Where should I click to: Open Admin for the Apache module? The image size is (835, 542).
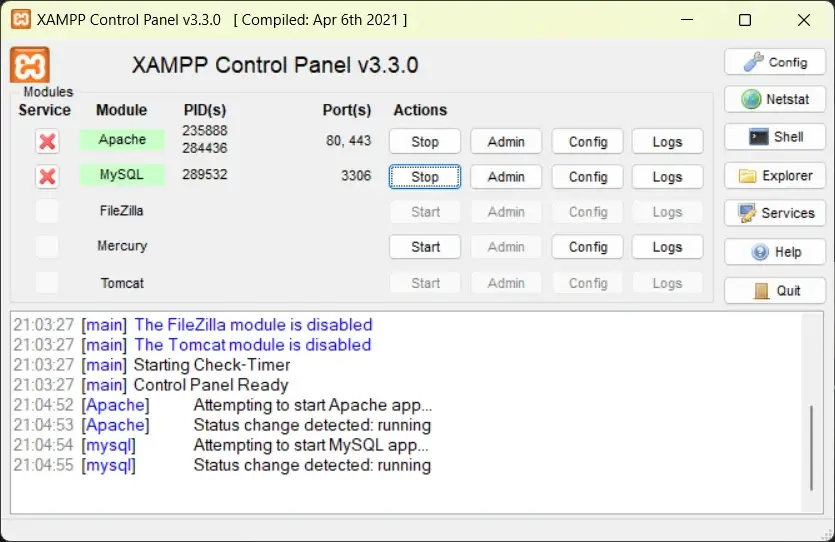506,142
